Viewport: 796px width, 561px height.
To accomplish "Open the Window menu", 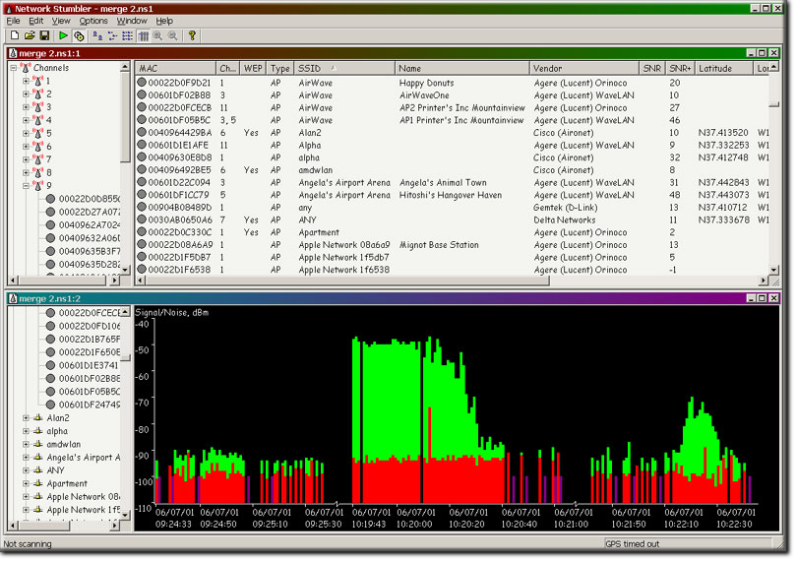I will [x=131, y=21].
